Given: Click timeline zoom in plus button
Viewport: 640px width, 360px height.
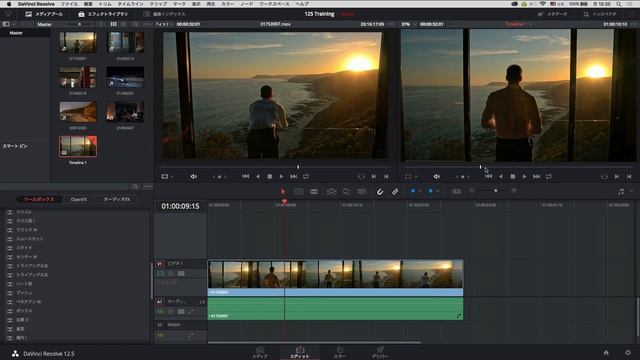Looking at the screenshot, I should point(514,191).
